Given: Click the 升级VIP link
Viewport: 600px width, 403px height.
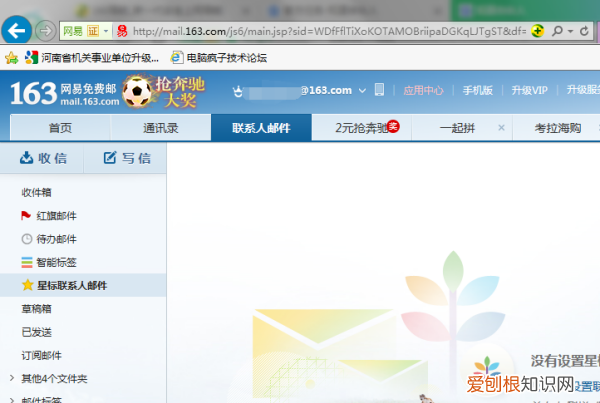Looking at the screenshot, I should (x=528, y=91).
